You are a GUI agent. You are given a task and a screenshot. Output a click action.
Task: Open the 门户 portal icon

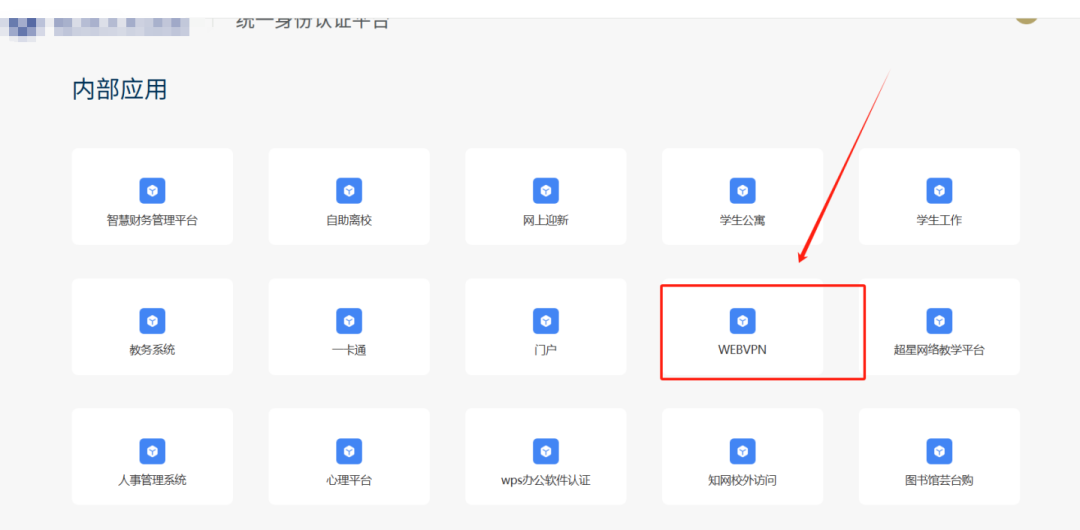pos(546,321)
